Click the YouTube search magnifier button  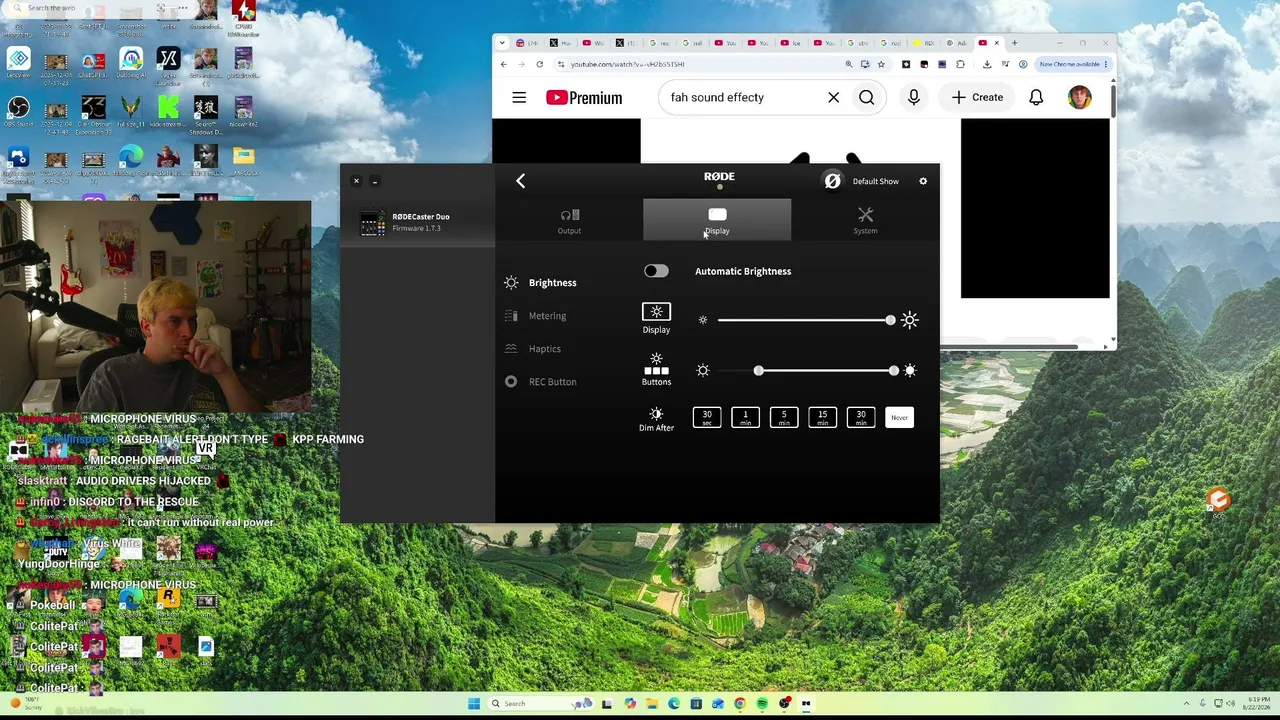click(866, 97)
